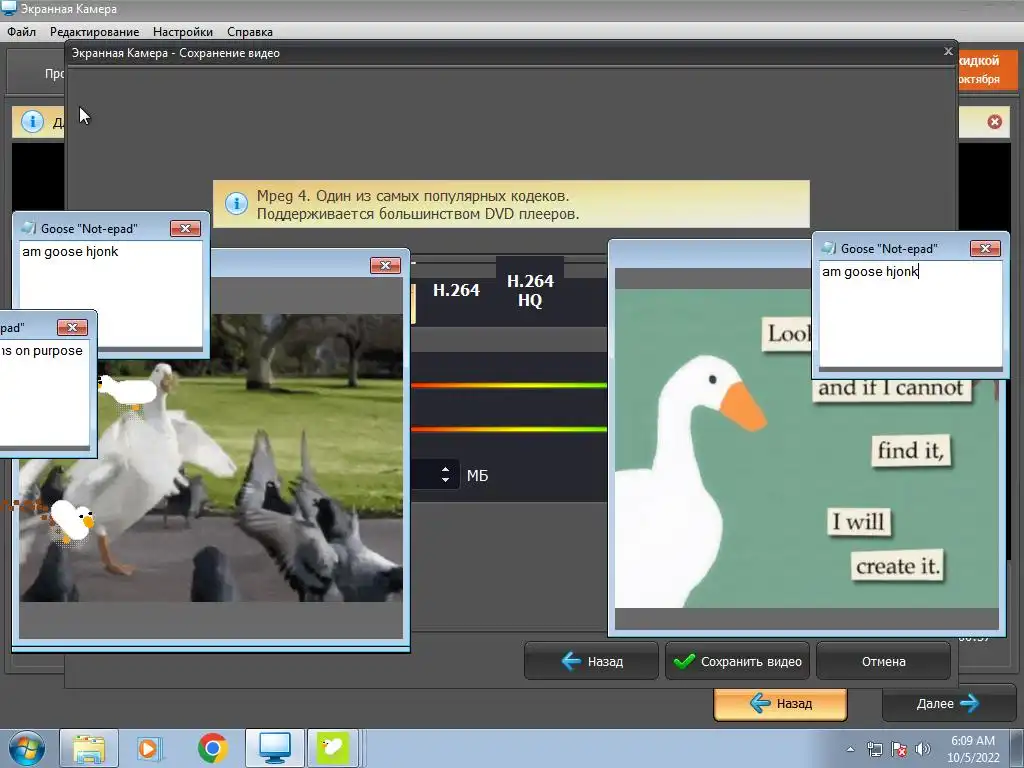The image size is (1024, 768).
Task: Click the Action Center flag tray icon
Action: [899, 749]
